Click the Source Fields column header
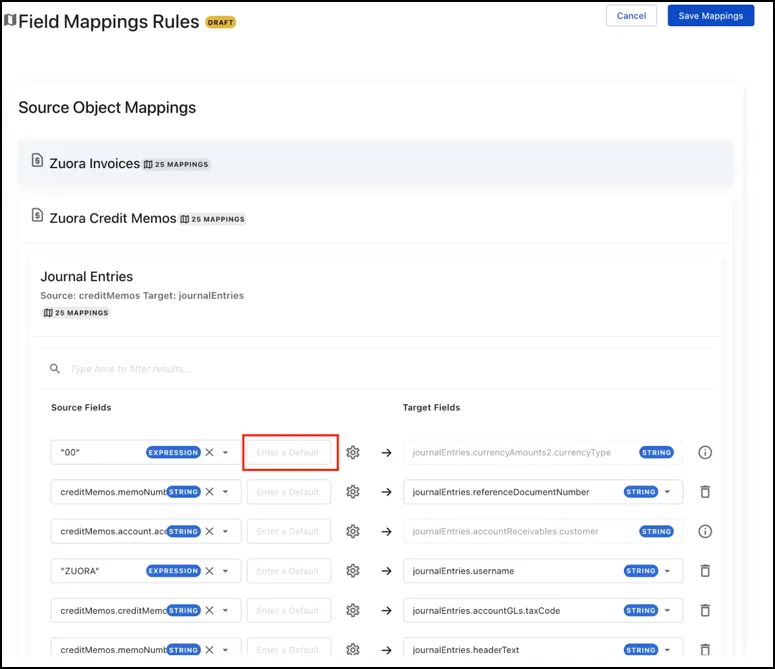Image resolution: width=775 pixels, height=669 pixels. 81,408
